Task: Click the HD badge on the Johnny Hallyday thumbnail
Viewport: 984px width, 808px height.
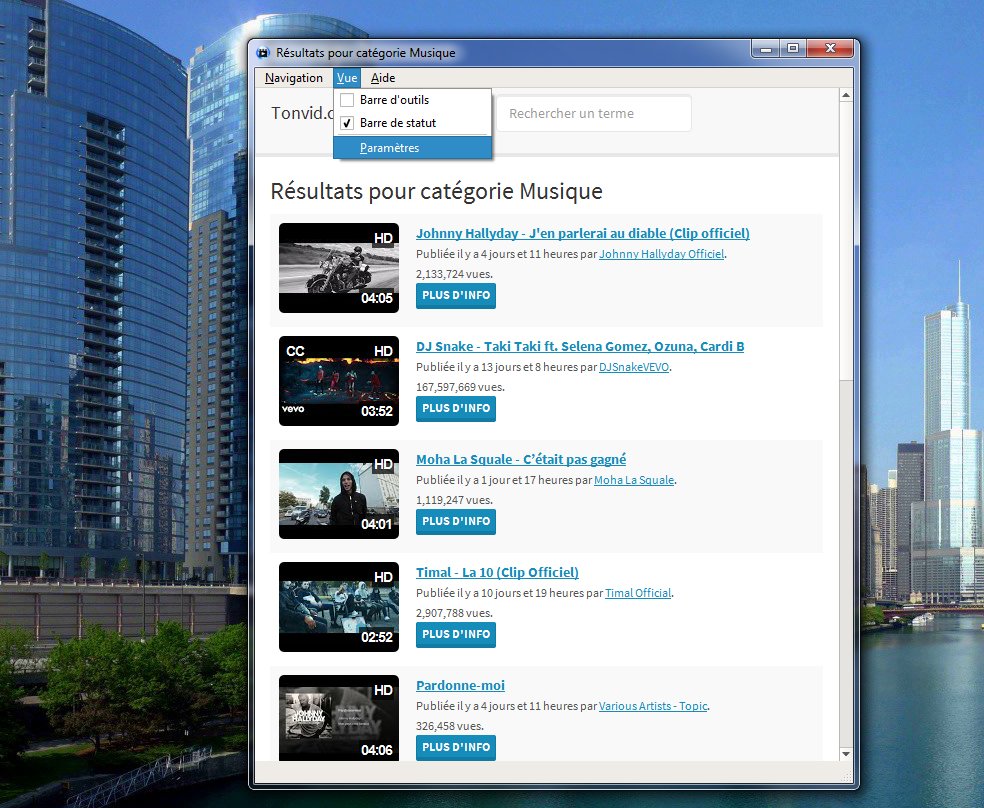Action: coord(383,238)
